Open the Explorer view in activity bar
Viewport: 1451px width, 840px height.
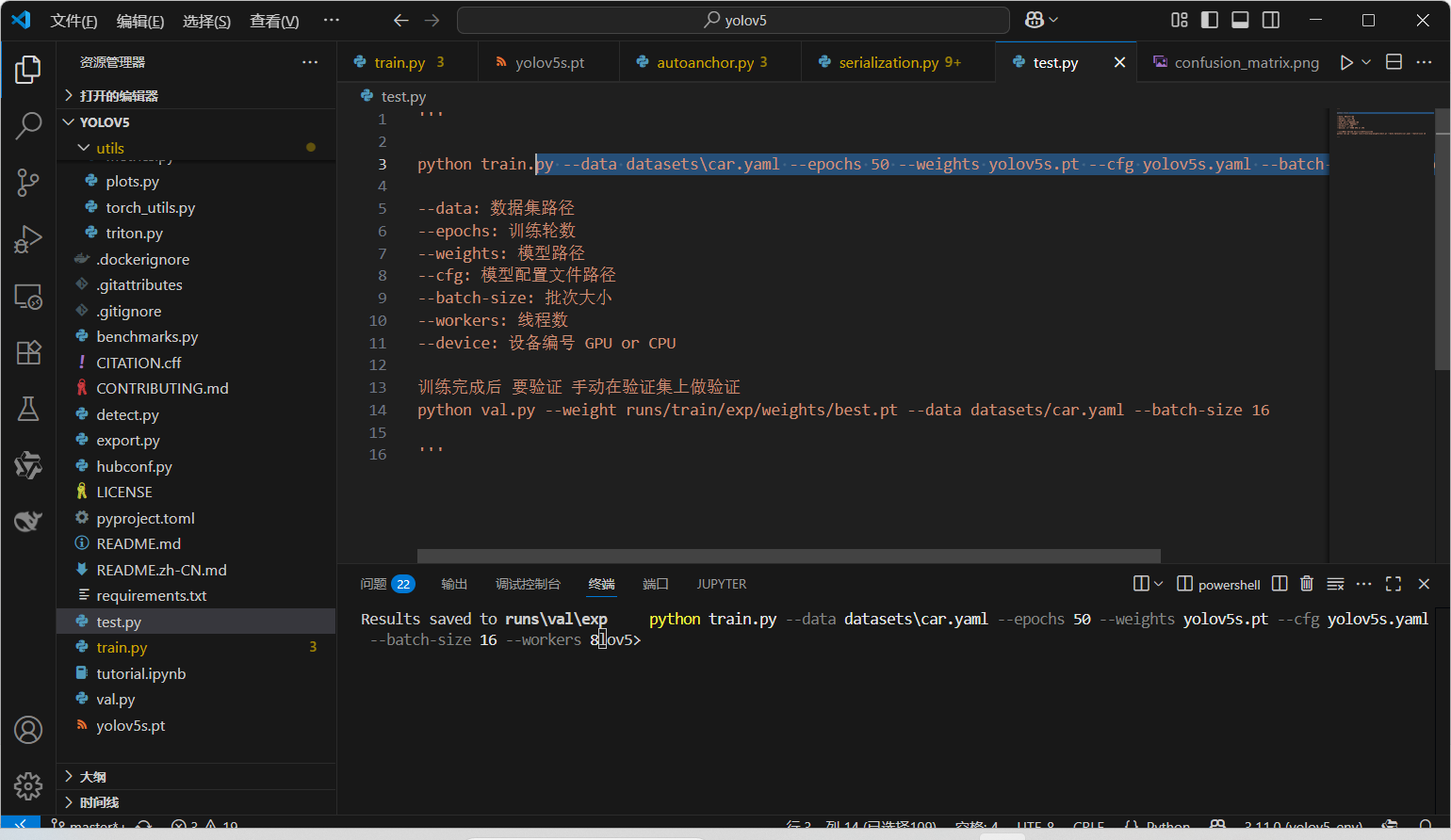[28, 70]
